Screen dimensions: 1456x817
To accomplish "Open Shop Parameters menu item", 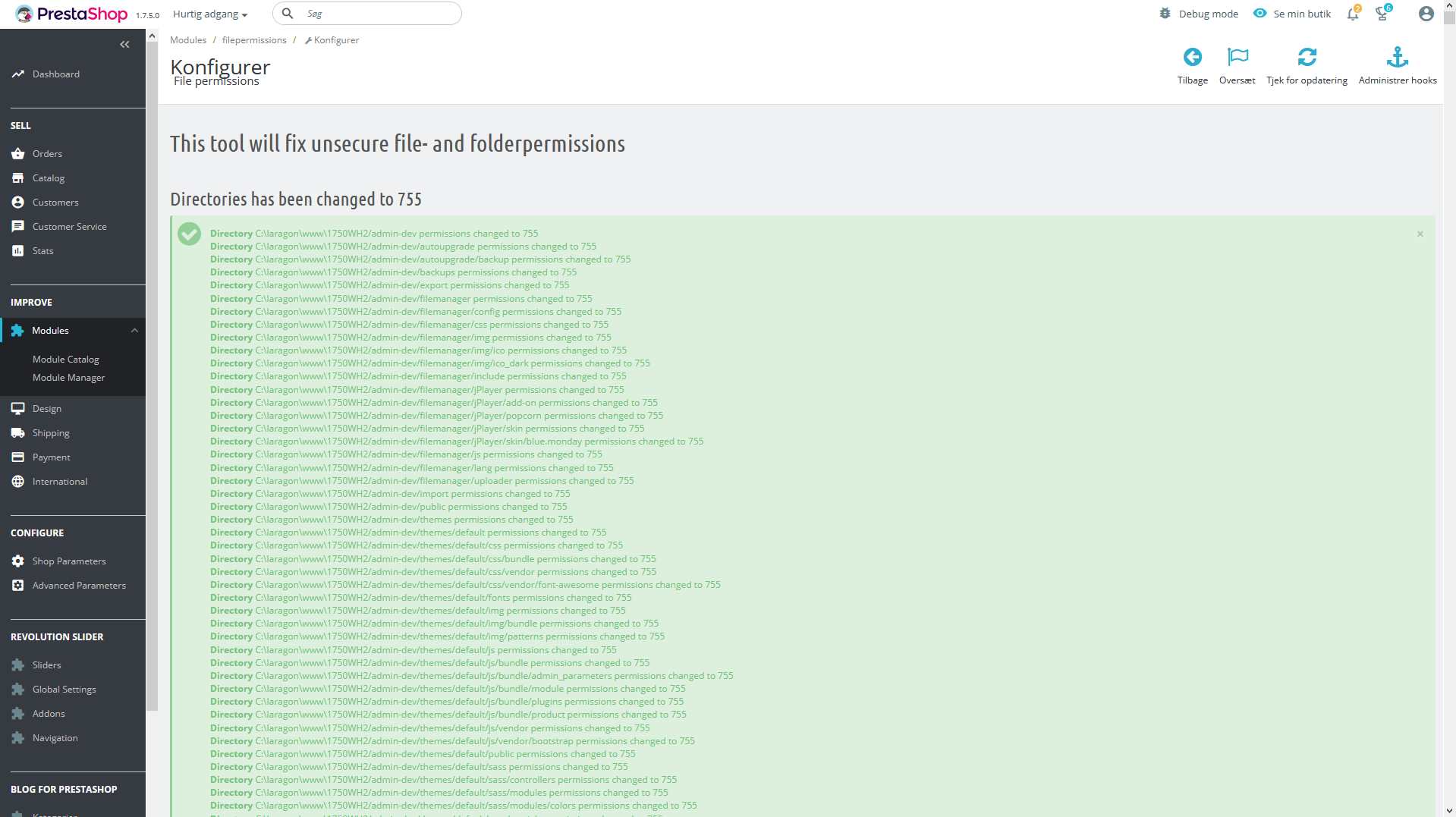I will (x=69, y=561).
